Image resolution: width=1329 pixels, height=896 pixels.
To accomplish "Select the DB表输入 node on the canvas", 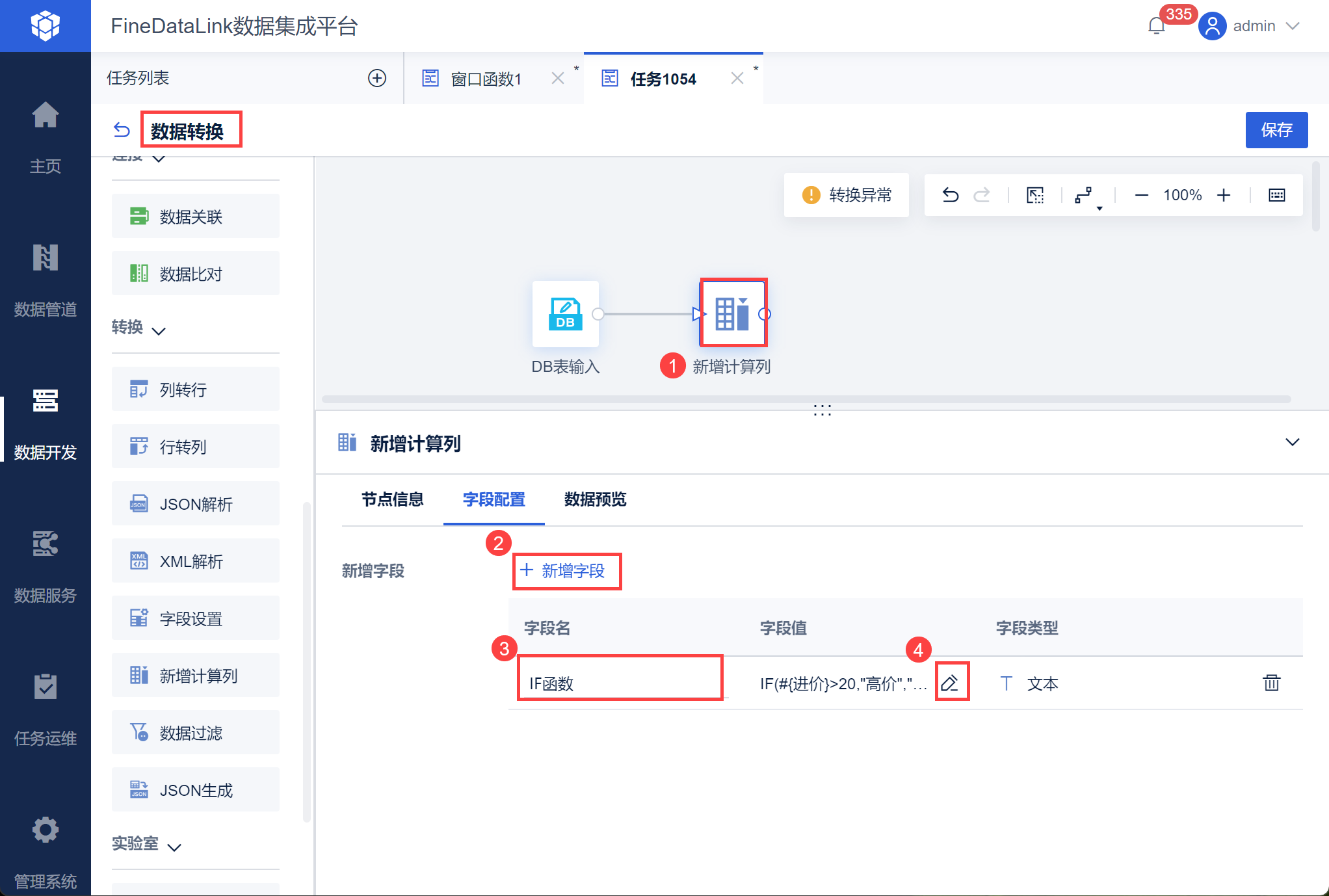I will coord(565,314).
